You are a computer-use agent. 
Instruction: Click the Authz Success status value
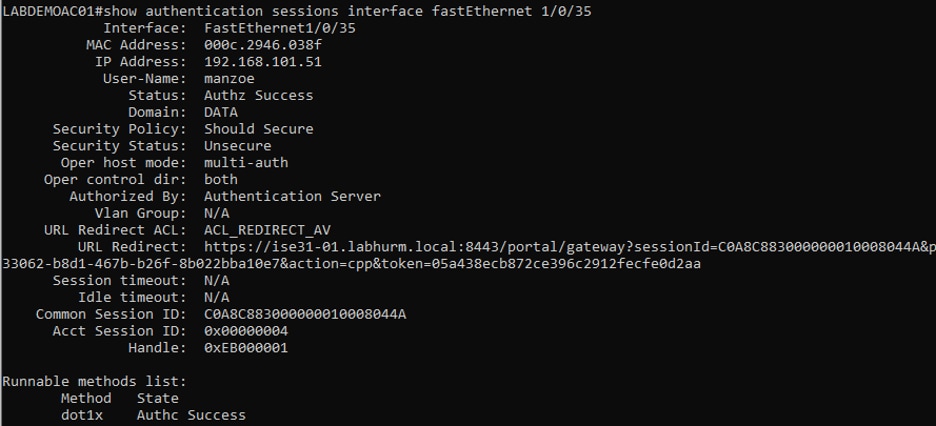(258, 95)
